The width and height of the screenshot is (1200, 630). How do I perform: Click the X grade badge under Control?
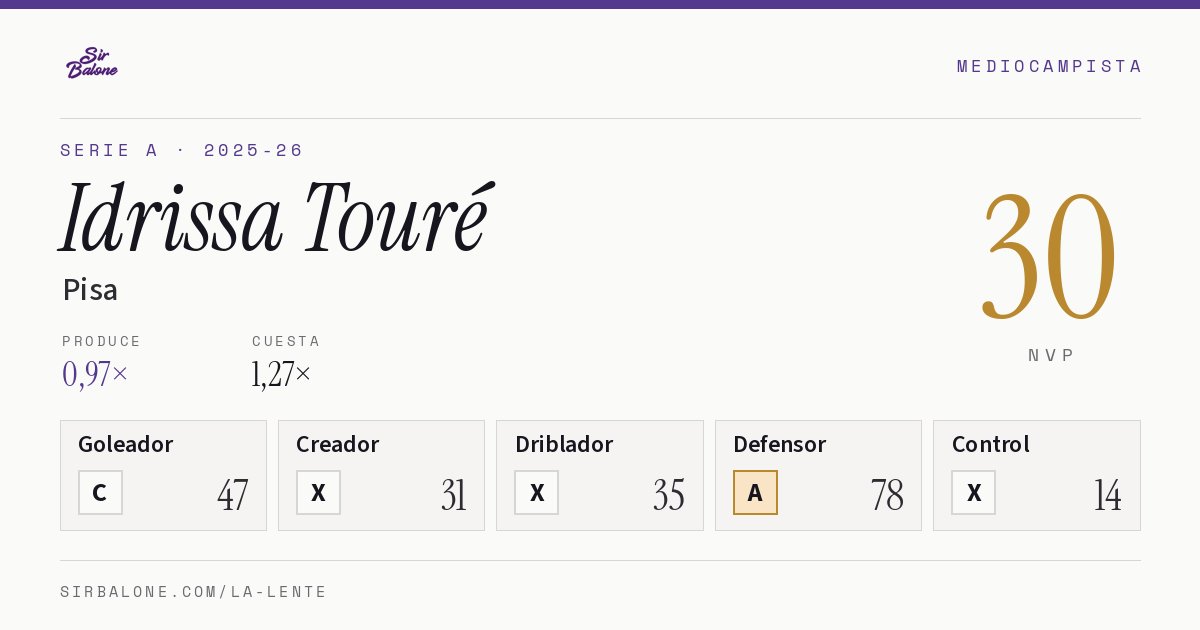click(x=974, y=493)
